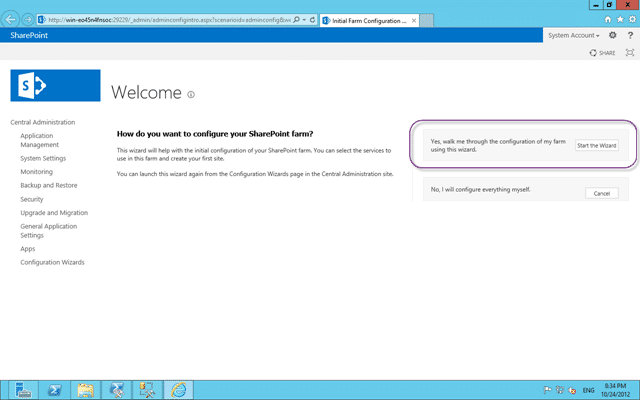
Task: Click the search magnifier in address bar
Action: tap(296, 20)
